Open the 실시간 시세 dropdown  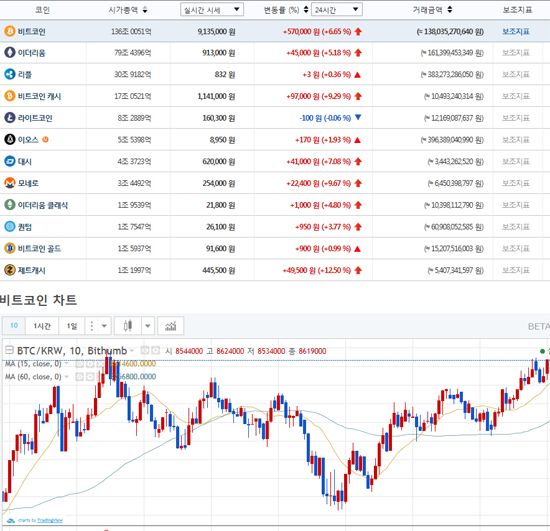click(x=212, y=10)
